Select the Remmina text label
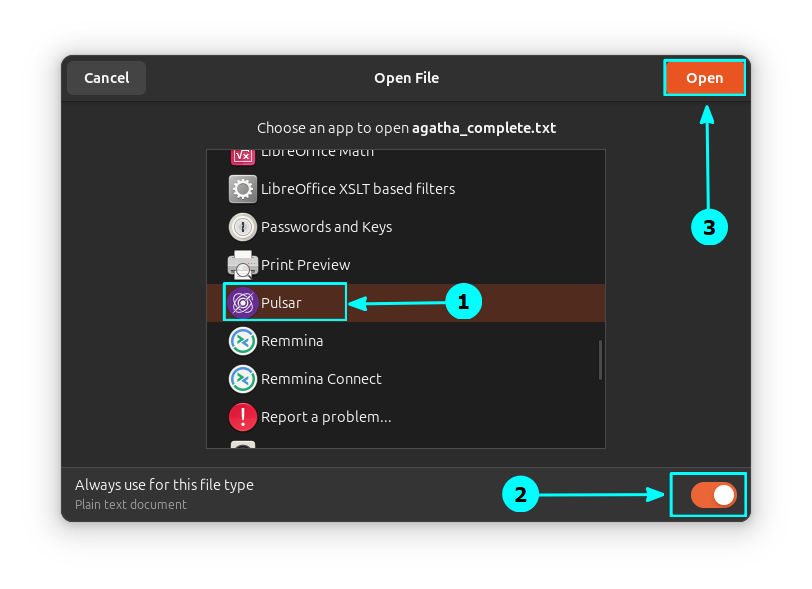812x589 pixels. 292,341
